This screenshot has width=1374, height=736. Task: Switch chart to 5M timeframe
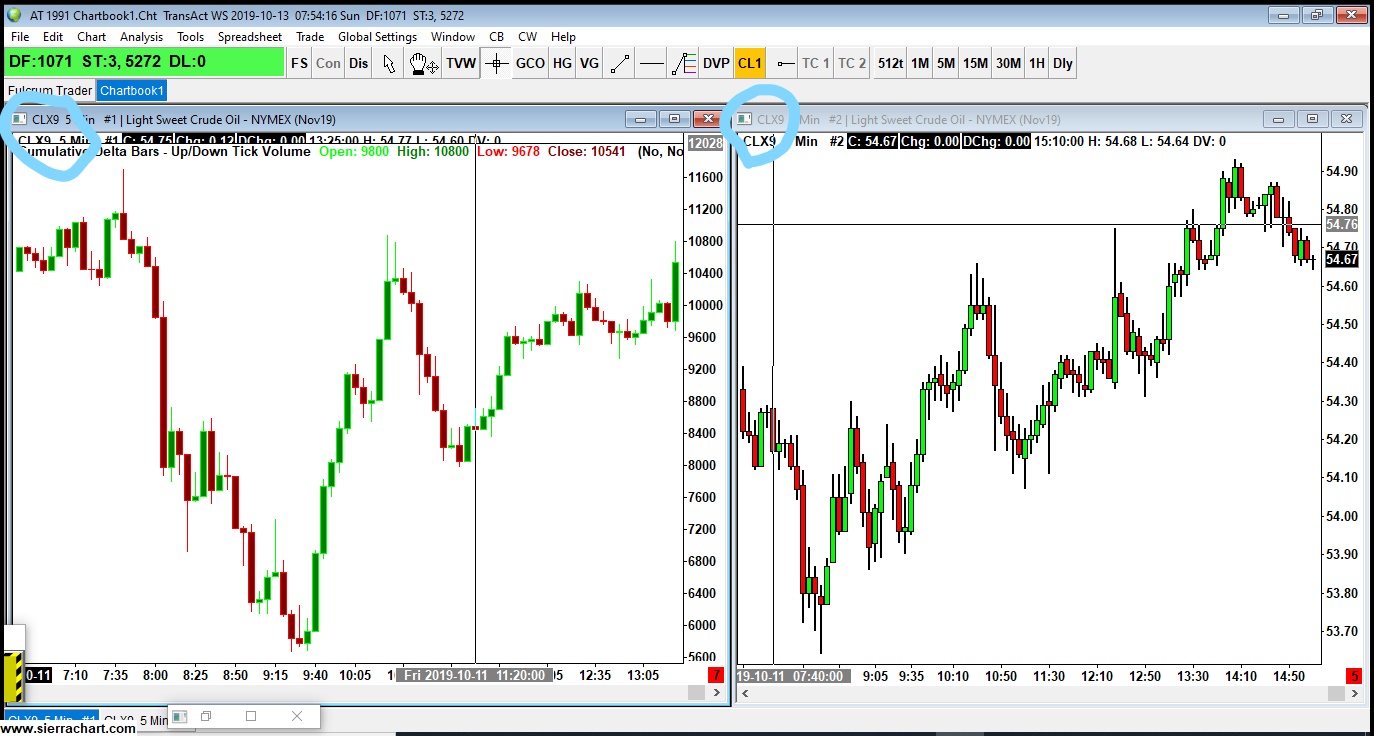946,63
